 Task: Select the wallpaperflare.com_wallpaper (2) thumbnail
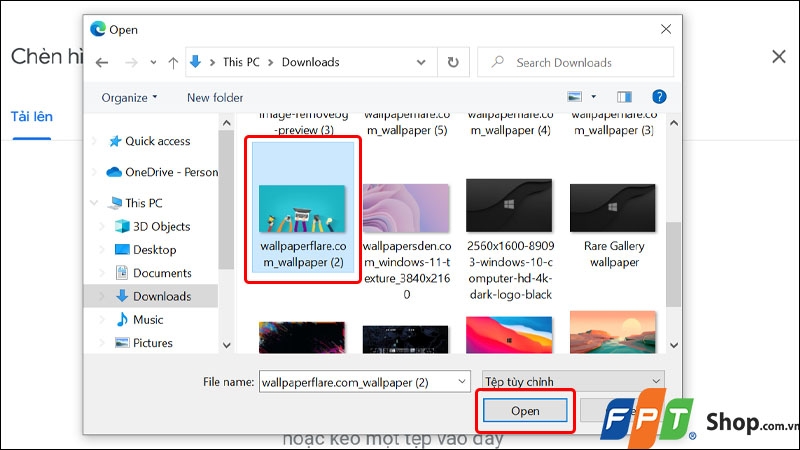tap(303, 208)
